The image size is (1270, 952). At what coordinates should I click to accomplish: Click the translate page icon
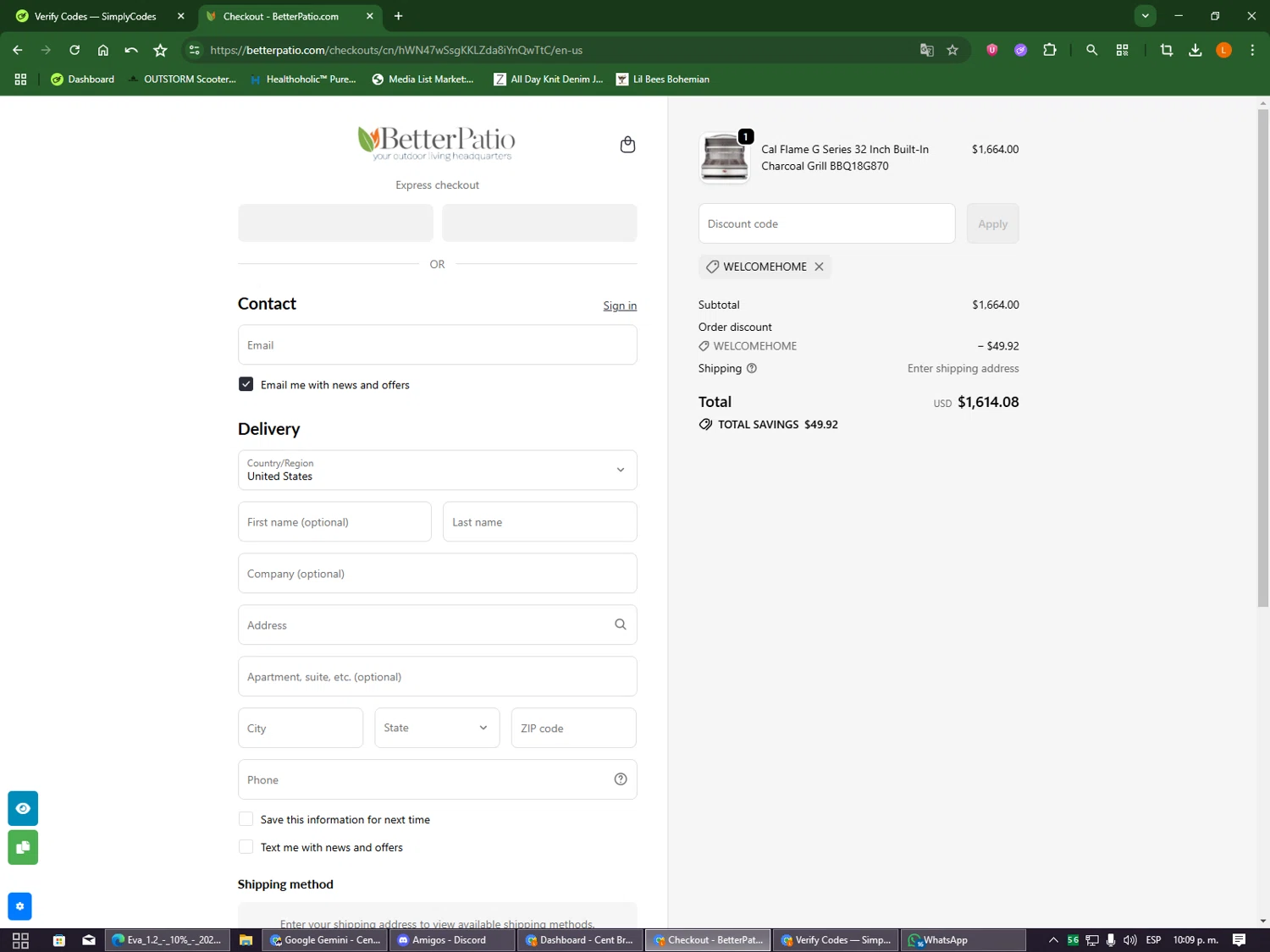[927, 50]
